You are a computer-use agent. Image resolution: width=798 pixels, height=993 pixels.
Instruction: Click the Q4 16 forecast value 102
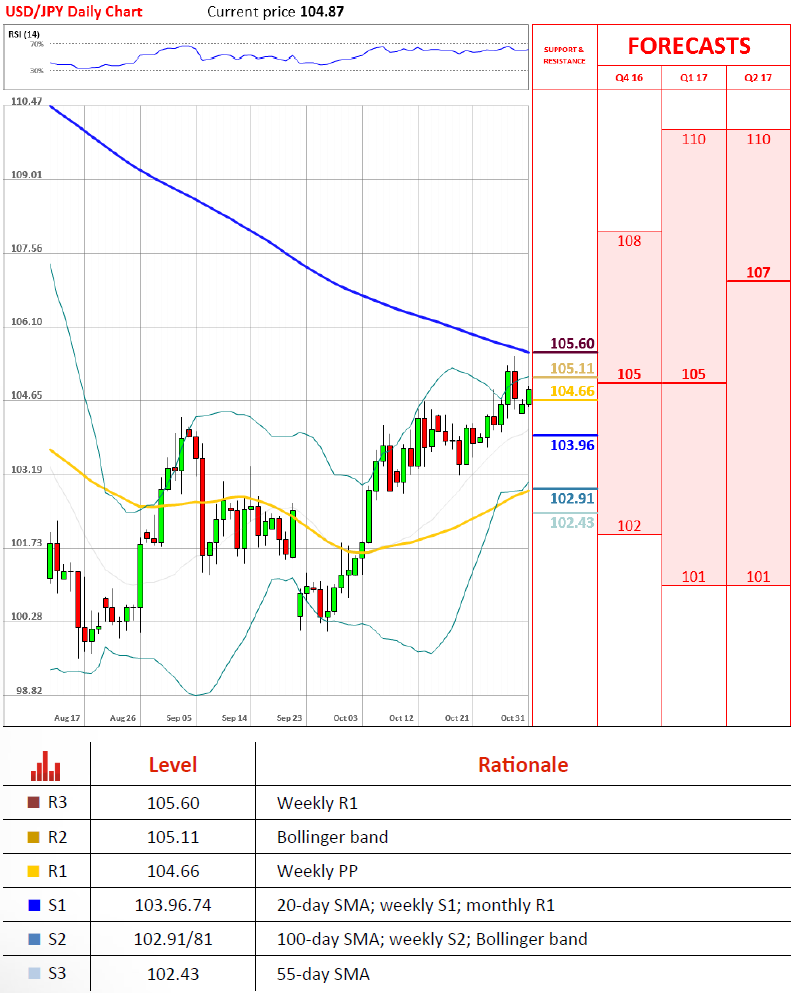(x=629, y=526)
